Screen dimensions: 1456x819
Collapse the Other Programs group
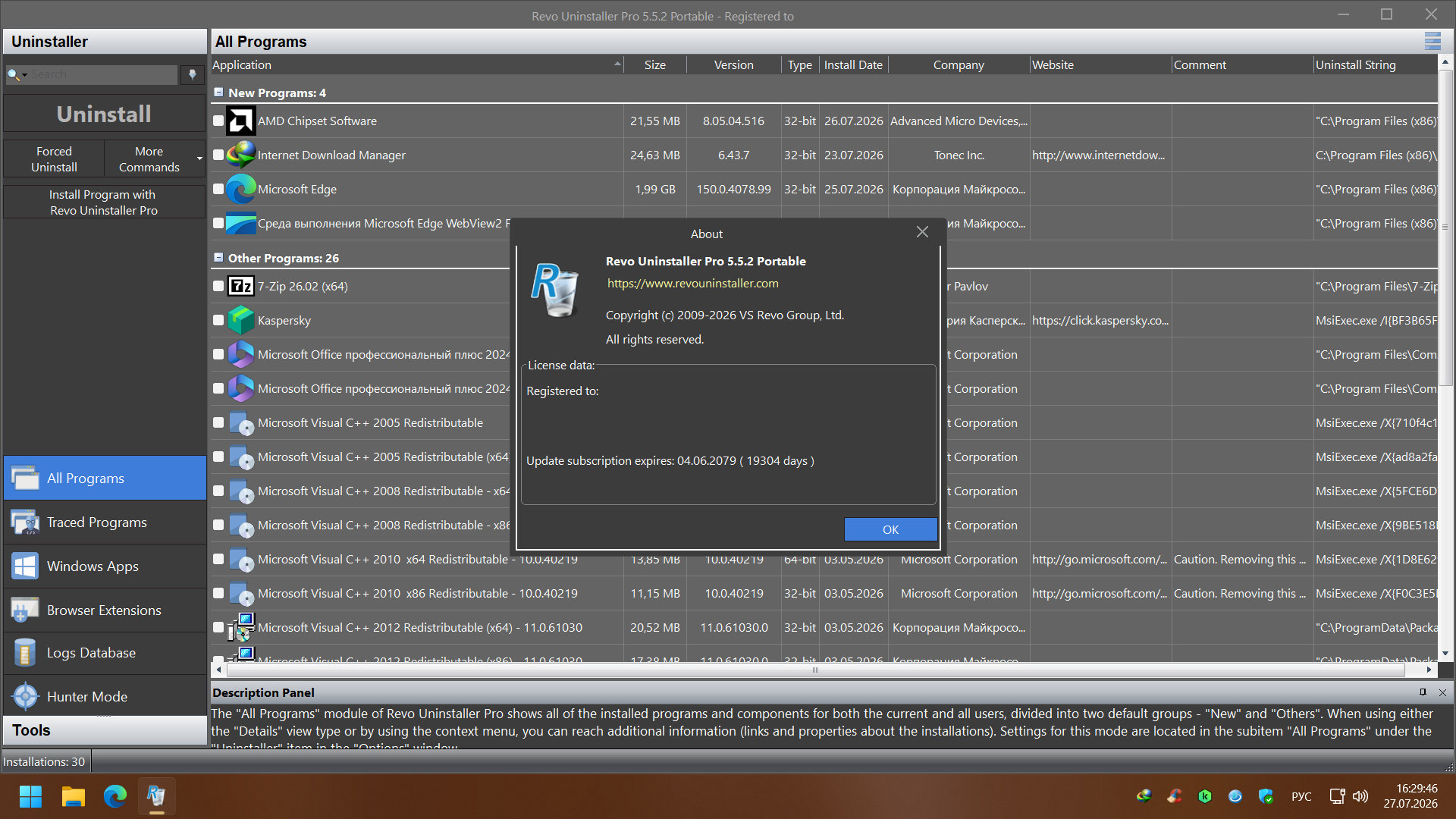click(x=218, y=258)
